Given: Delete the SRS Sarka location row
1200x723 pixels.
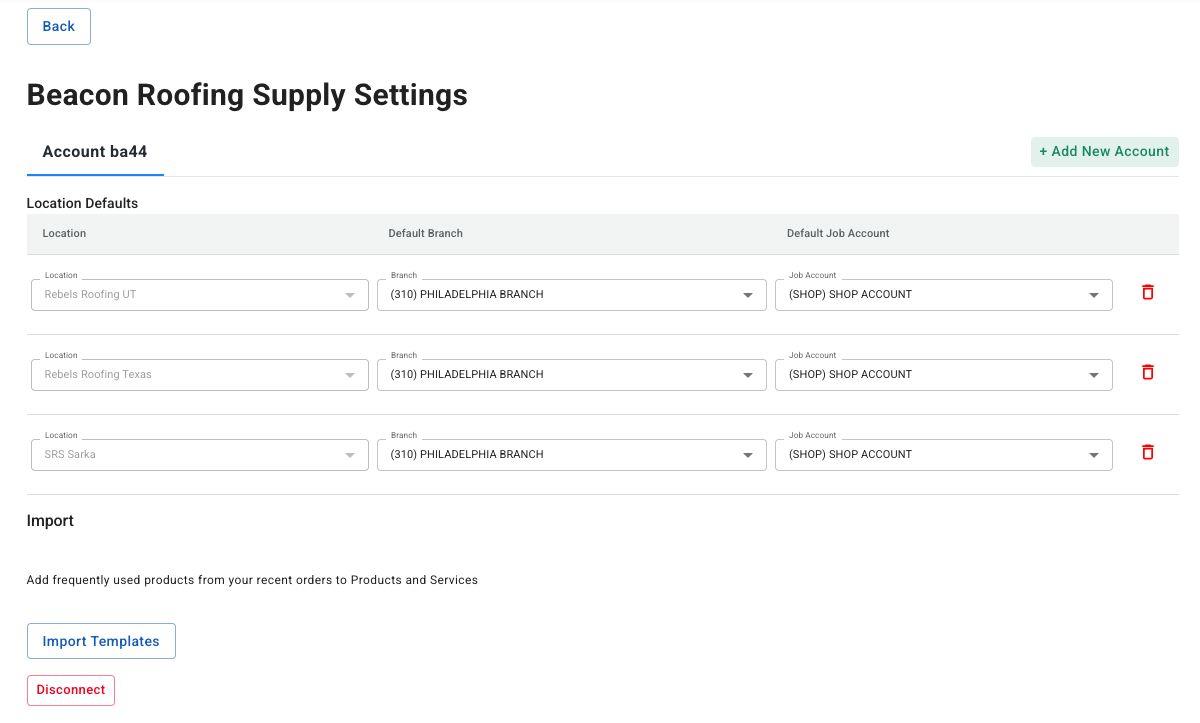Looking at the screenshot, I should pos(1147,453).
